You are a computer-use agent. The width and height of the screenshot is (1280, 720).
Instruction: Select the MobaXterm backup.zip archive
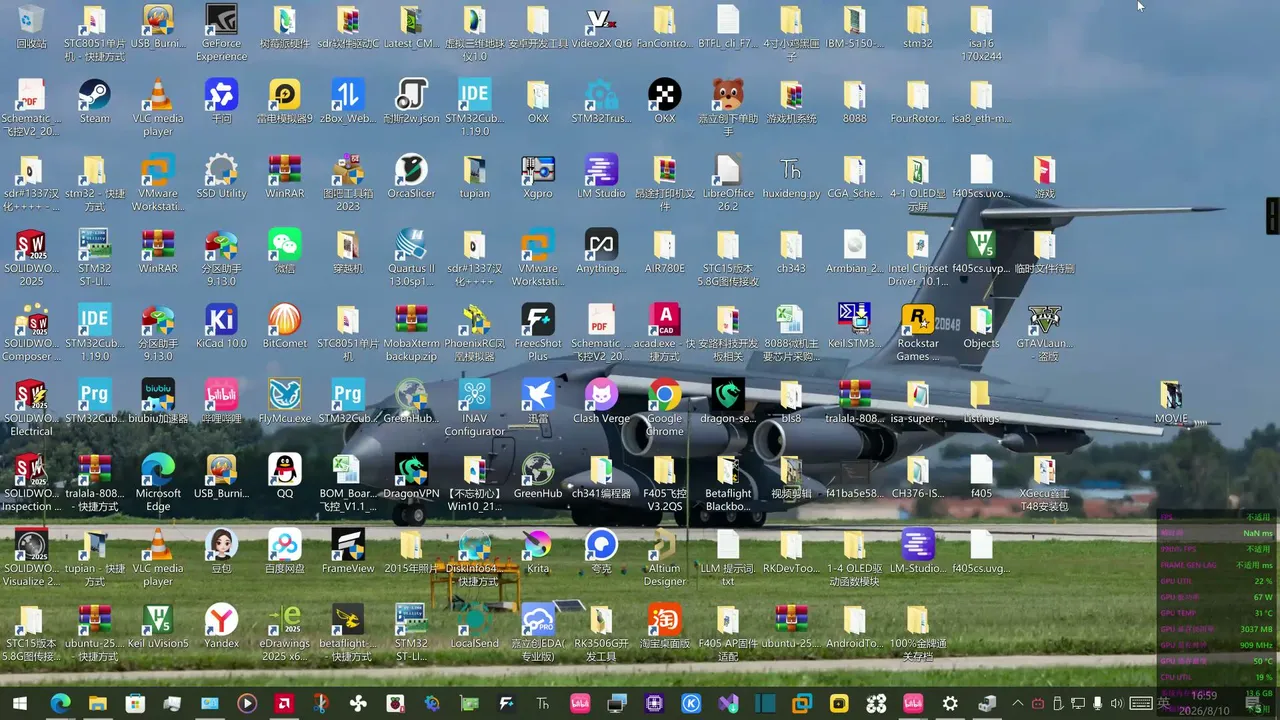click(411, 334)
